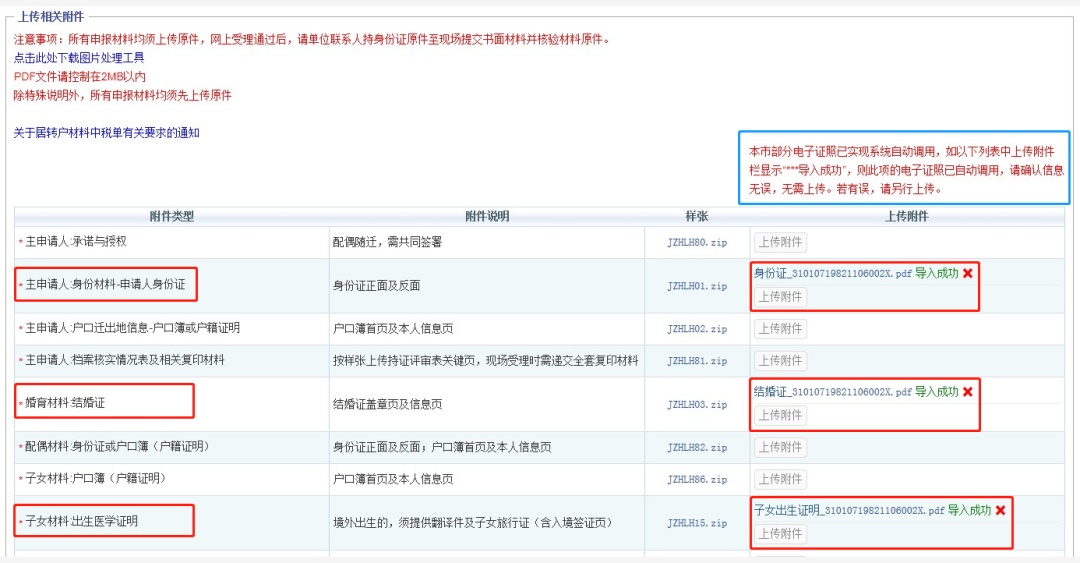The image size is (1080, 563).
Task: Download sample JZHLH15.zip
Action: (x=697, y=523)
